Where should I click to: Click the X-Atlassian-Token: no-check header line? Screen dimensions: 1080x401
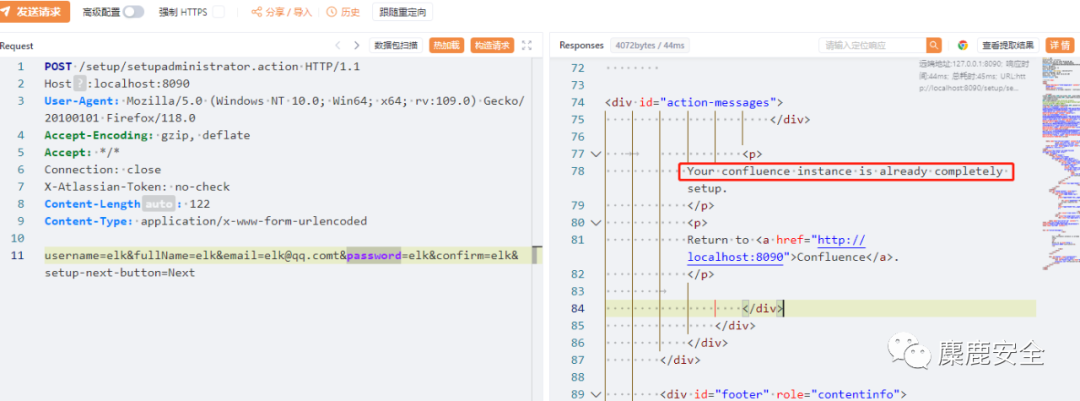pos(137,187)
